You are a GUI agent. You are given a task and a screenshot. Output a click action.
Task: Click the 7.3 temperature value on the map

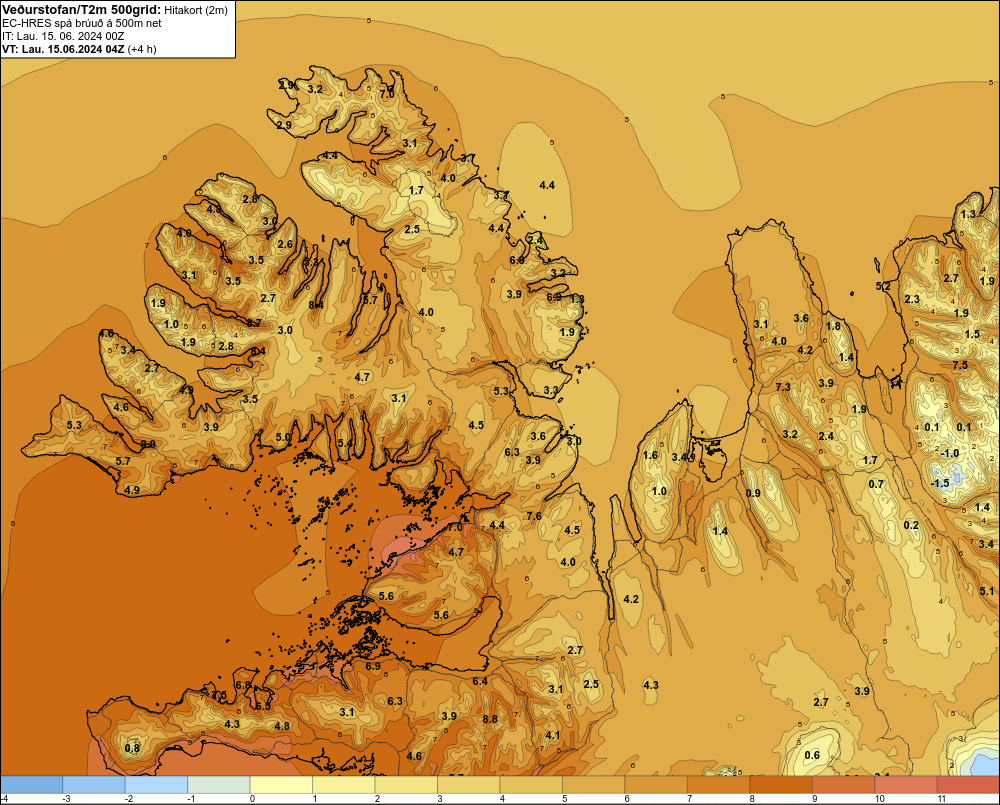coord(783,387)
